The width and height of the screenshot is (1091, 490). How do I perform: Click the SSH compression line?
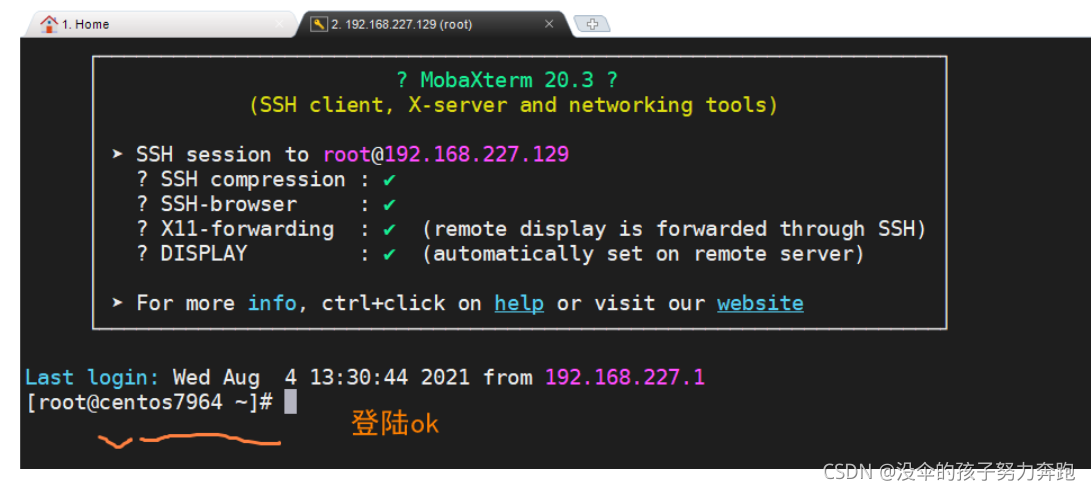pos(266,180)
